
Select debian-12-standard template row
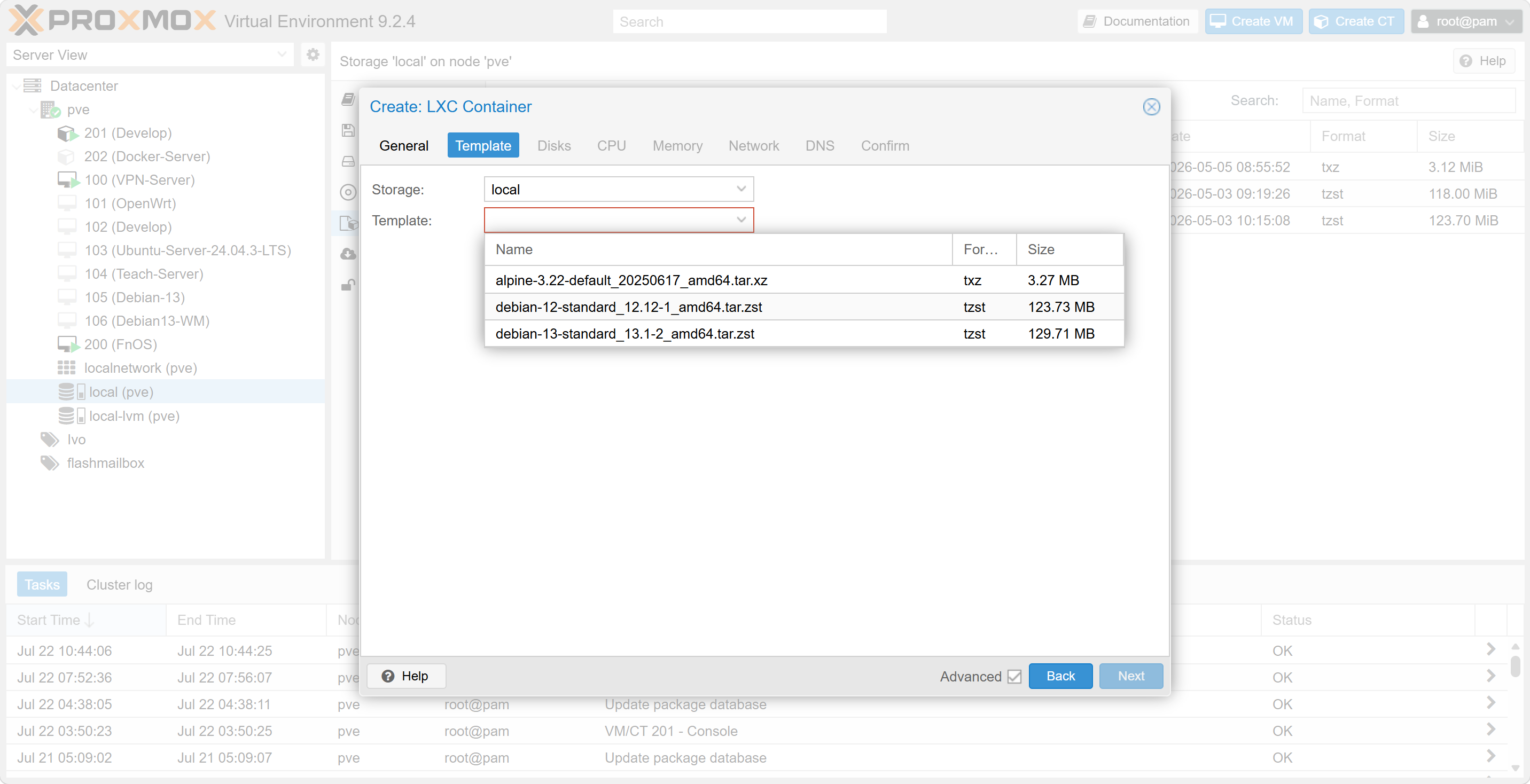[x=804, y=307]
